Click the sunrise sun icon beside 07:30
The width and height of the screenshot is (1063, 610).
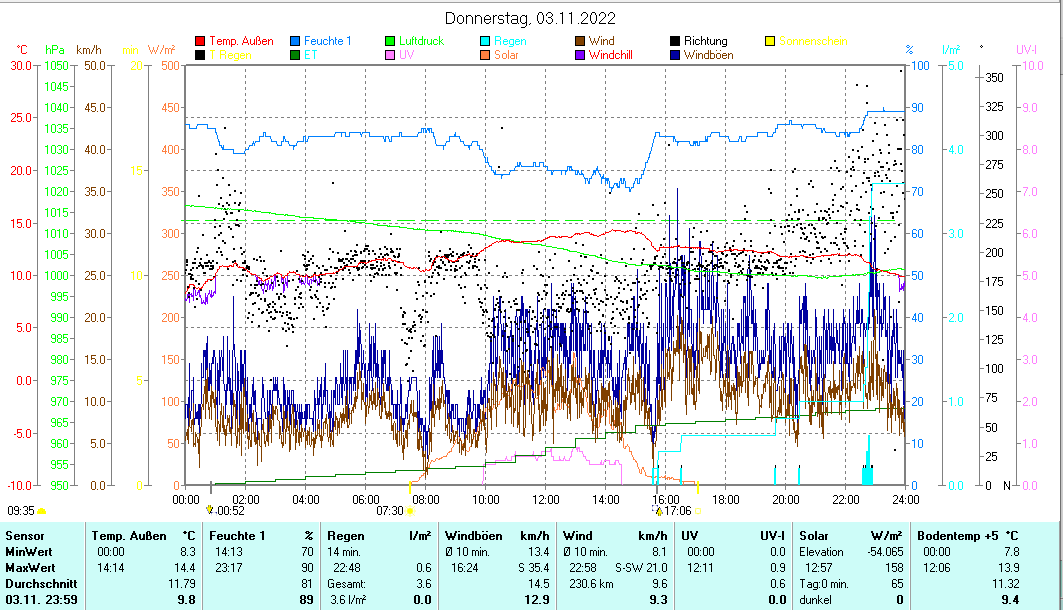411,510
